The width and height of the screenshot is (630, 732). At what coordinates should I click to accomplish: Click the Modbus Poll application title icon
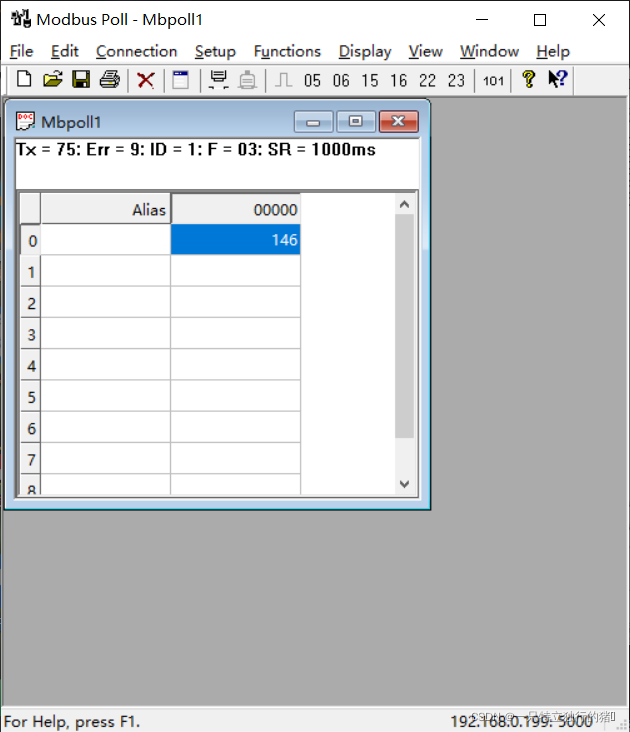coord(21,19)
